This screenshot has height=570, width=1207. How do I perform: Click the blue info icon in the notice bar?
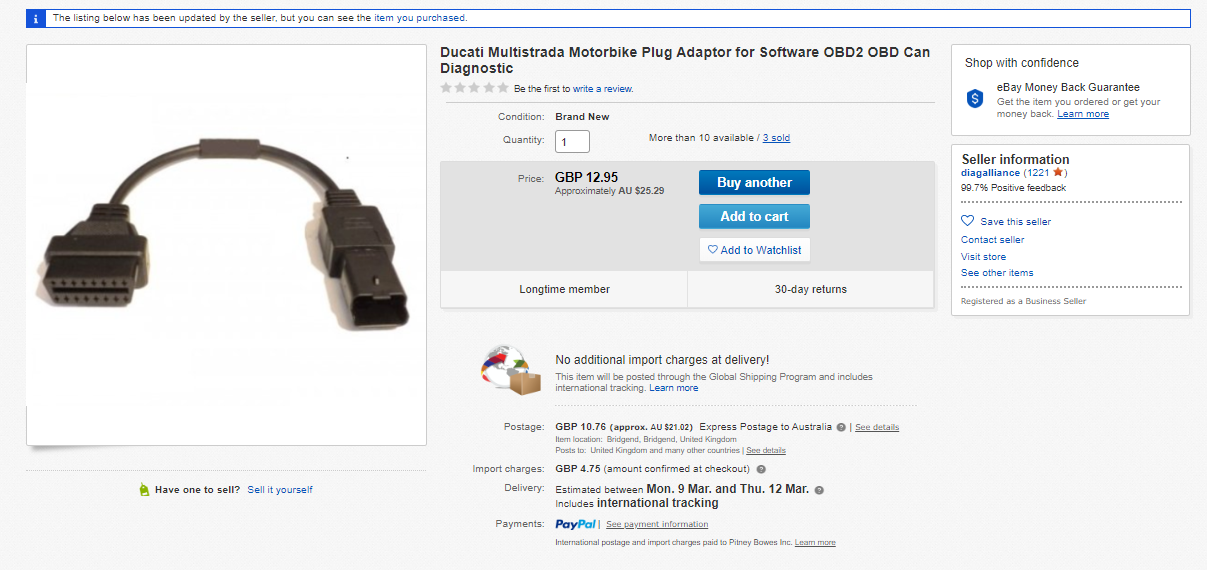tap(36, 18)
